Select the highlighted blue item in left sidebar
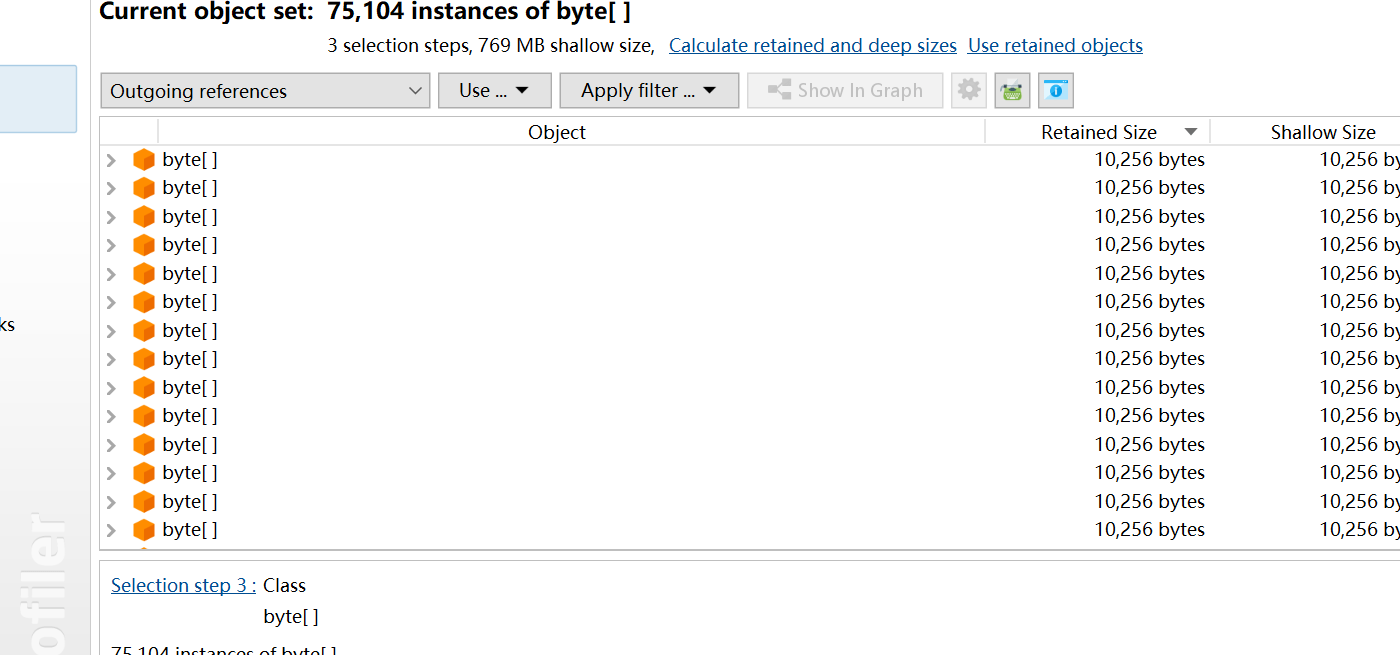The width and height of the screenshot is (1400, 655). click(38, 99)
